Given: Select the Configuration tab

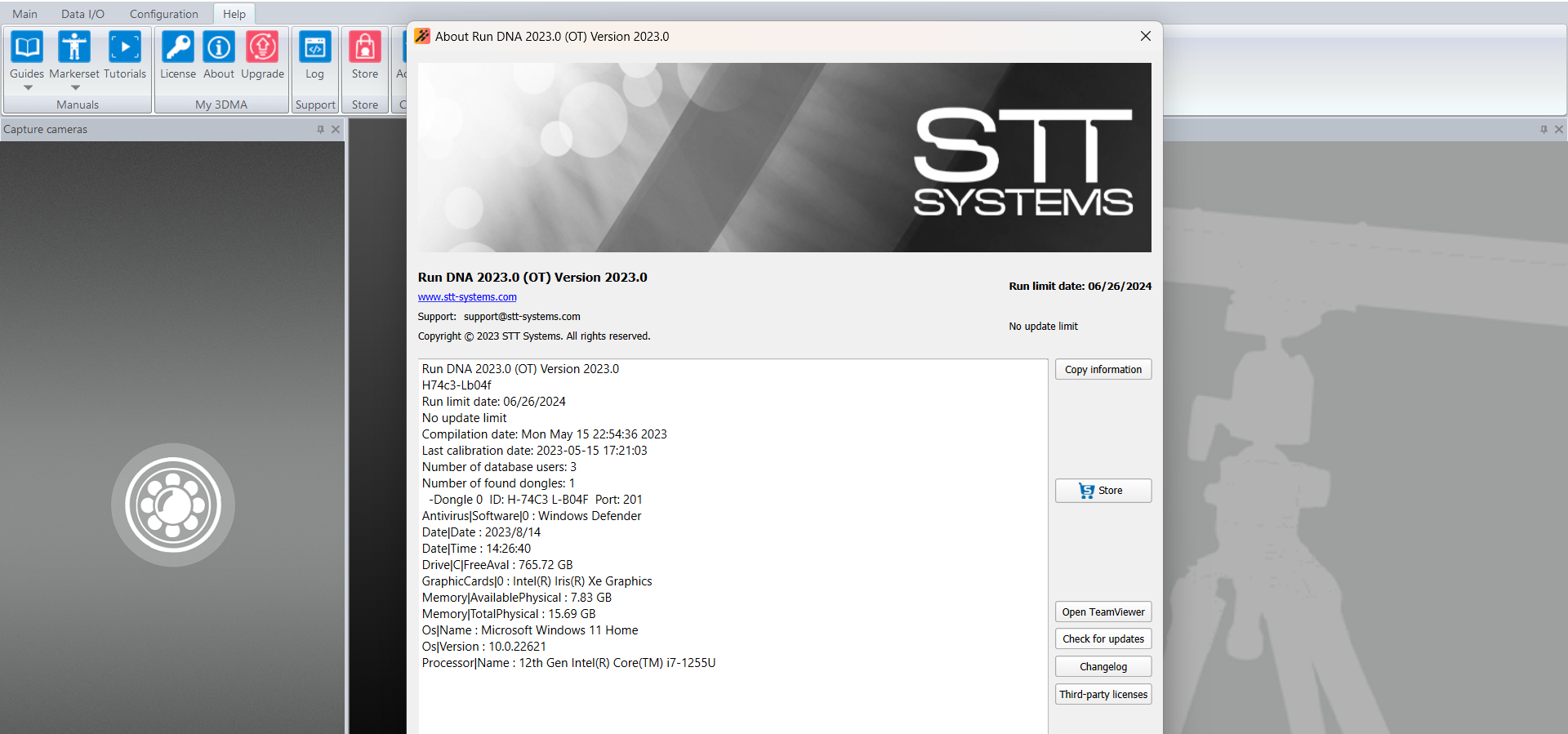Looking at the screenshot, I should coord(163,14).
